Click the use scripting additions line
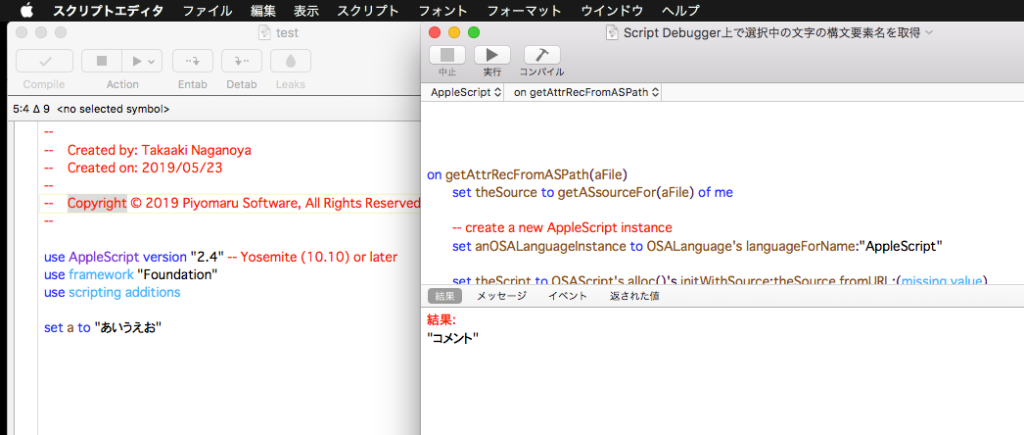This screenshot has height=435, width=1024. tap(112, 292)
